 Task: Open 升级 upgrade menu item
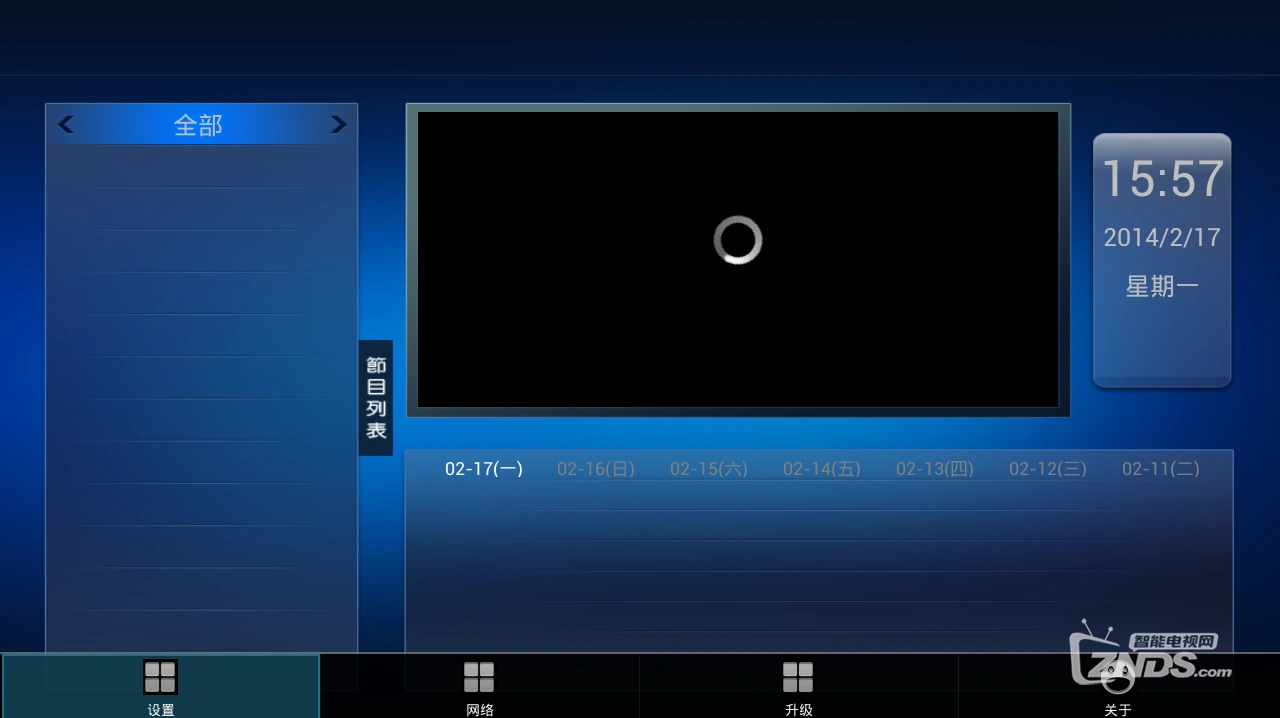798,686
